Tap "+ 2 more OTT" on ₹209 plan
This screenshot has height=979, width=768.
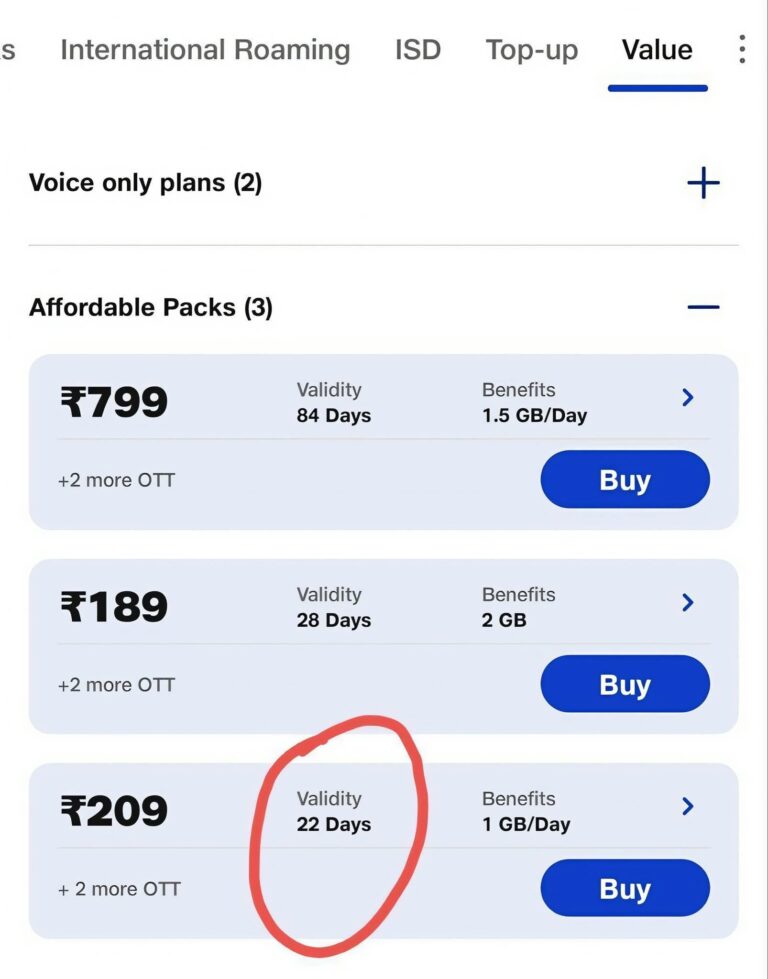[x=119, y=889]
